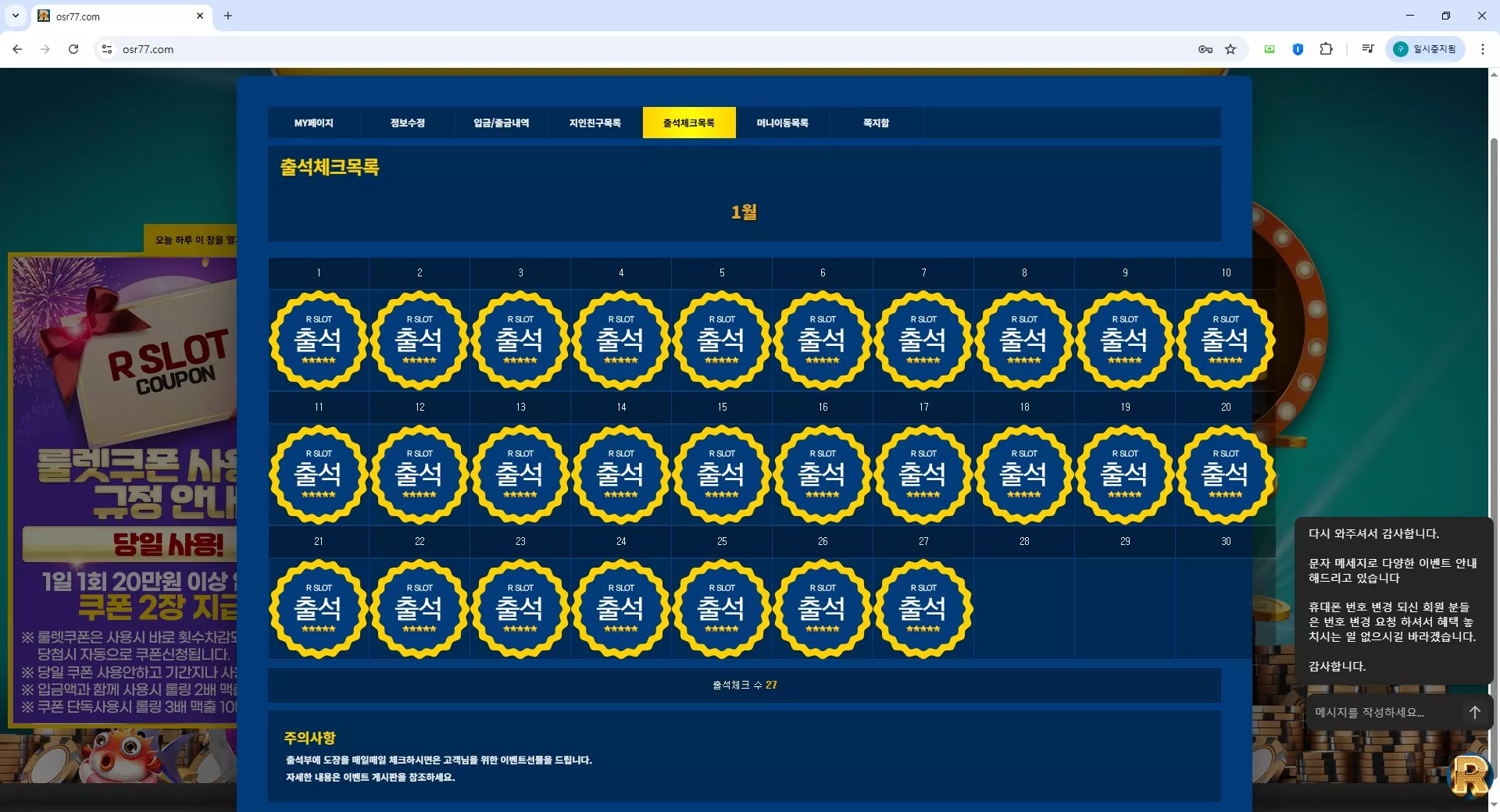View site information for osr77.com

(107, 49)
